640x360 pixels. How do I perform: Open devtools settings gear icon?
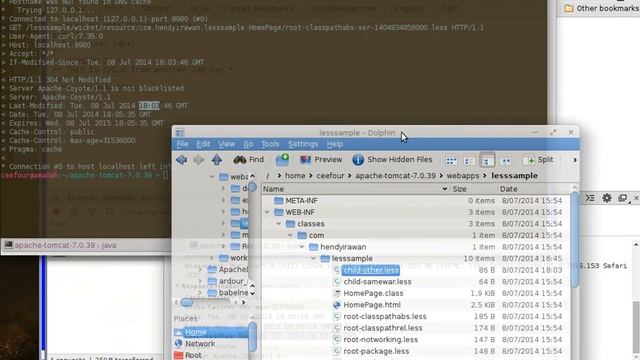pyautogui.click(x=607, y=198)
